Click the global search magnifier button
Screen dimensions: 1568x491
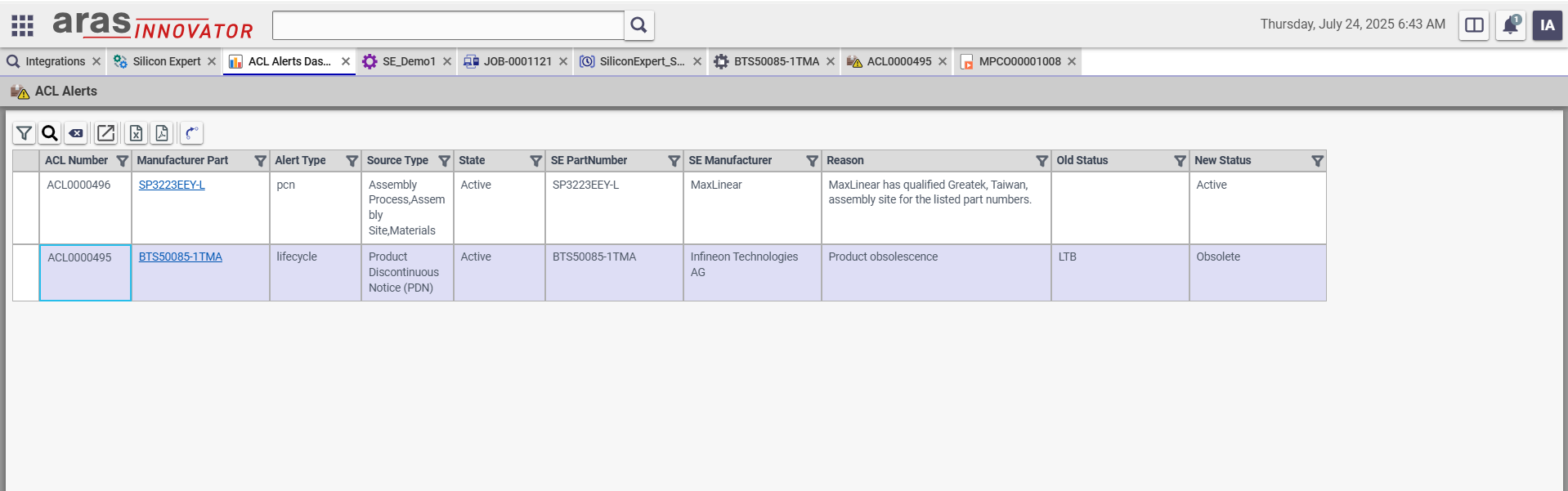638,25
